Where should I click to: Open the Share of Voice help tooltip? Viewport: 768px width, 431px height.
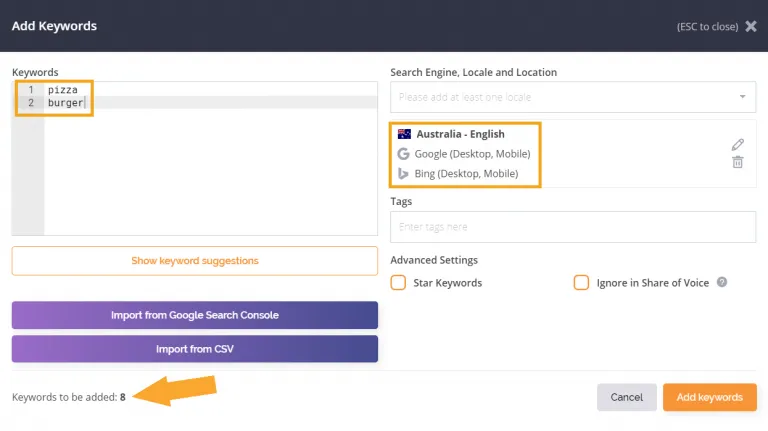point(722,282)
